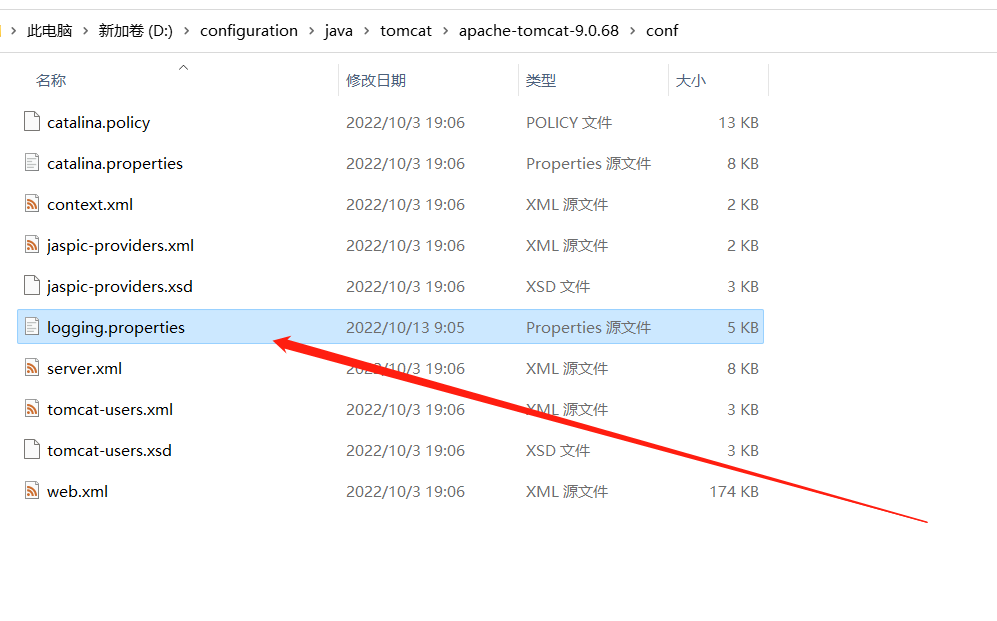Click the tomcat-users.xsd file icon
997x621 pixels.
coord(32,450)
